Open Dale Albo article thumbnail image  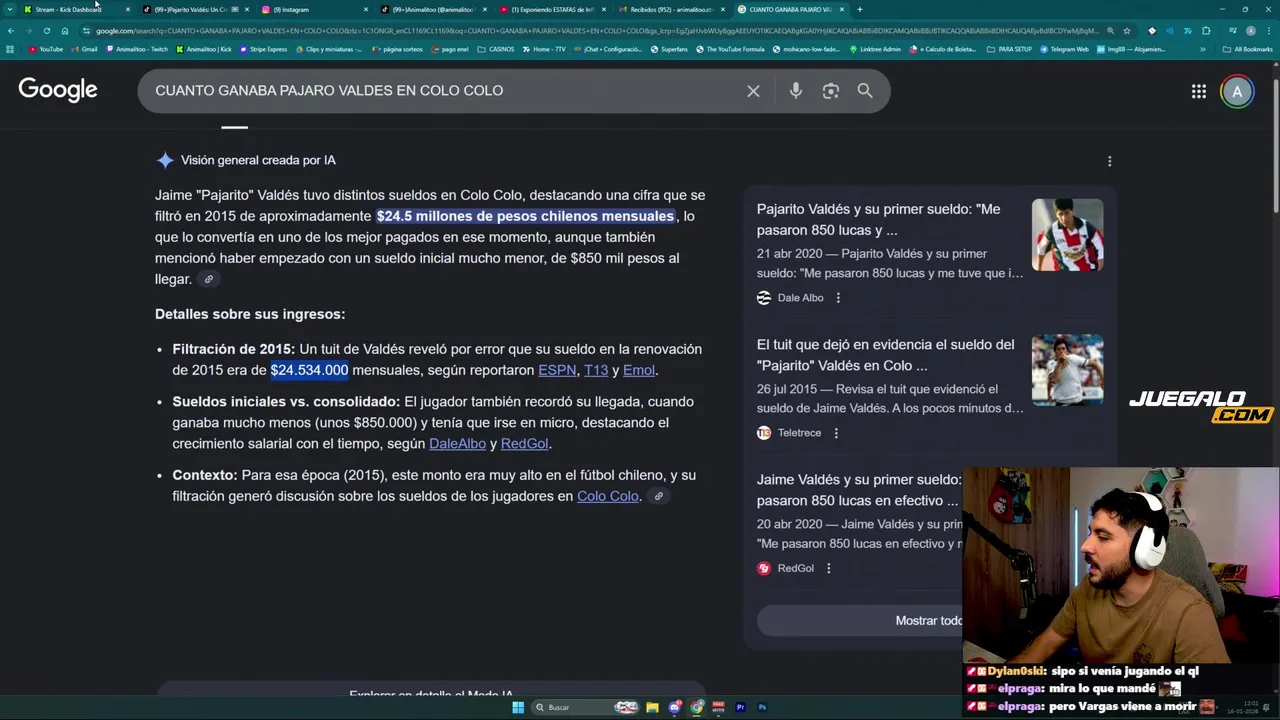click(1067, 235)
